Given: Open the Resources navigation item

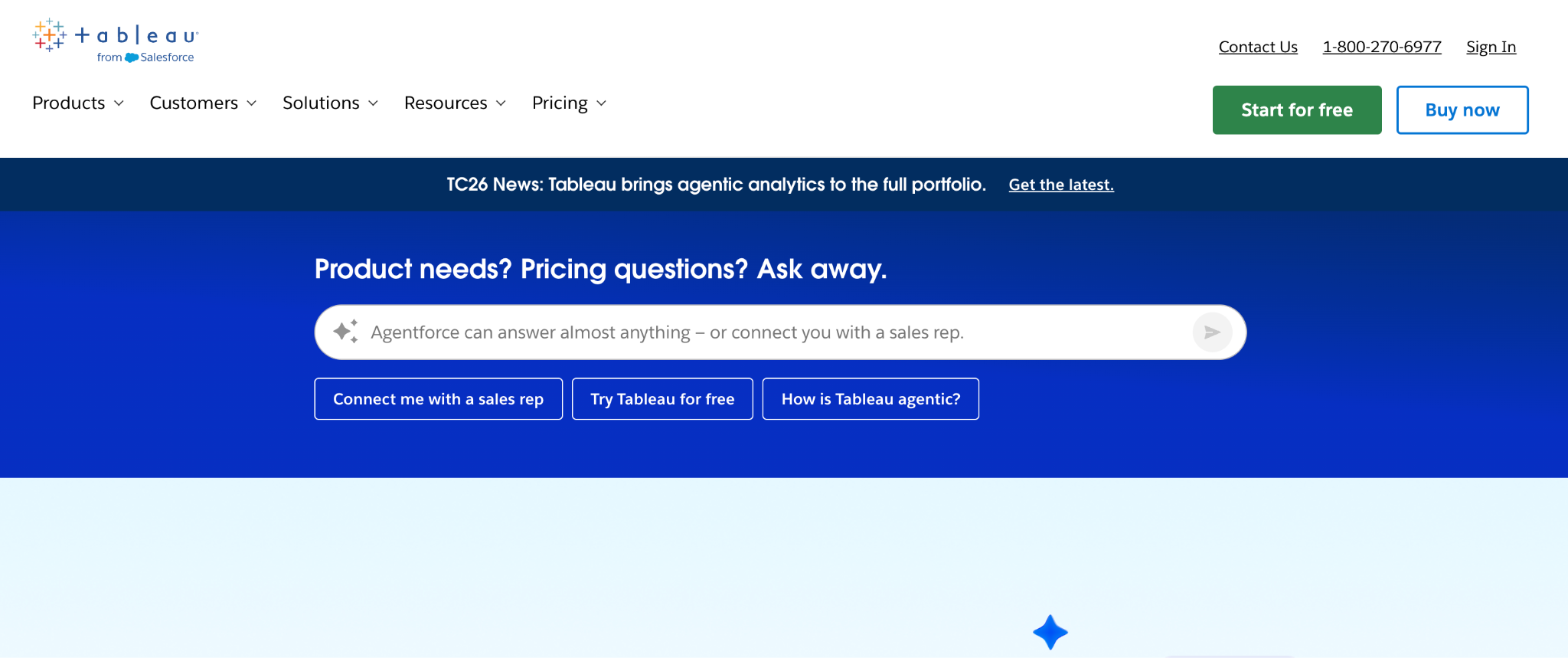Looking at the screenshot, I should point(446,103).
